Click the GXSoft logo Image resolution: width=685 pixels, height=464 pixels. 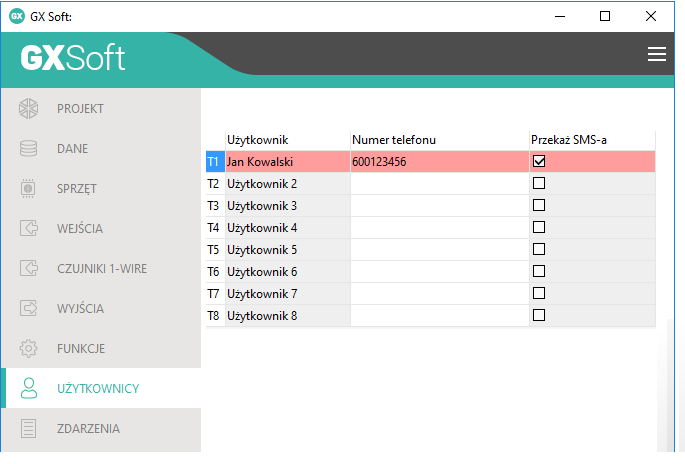pyautogui.click(x=73, y=57)
